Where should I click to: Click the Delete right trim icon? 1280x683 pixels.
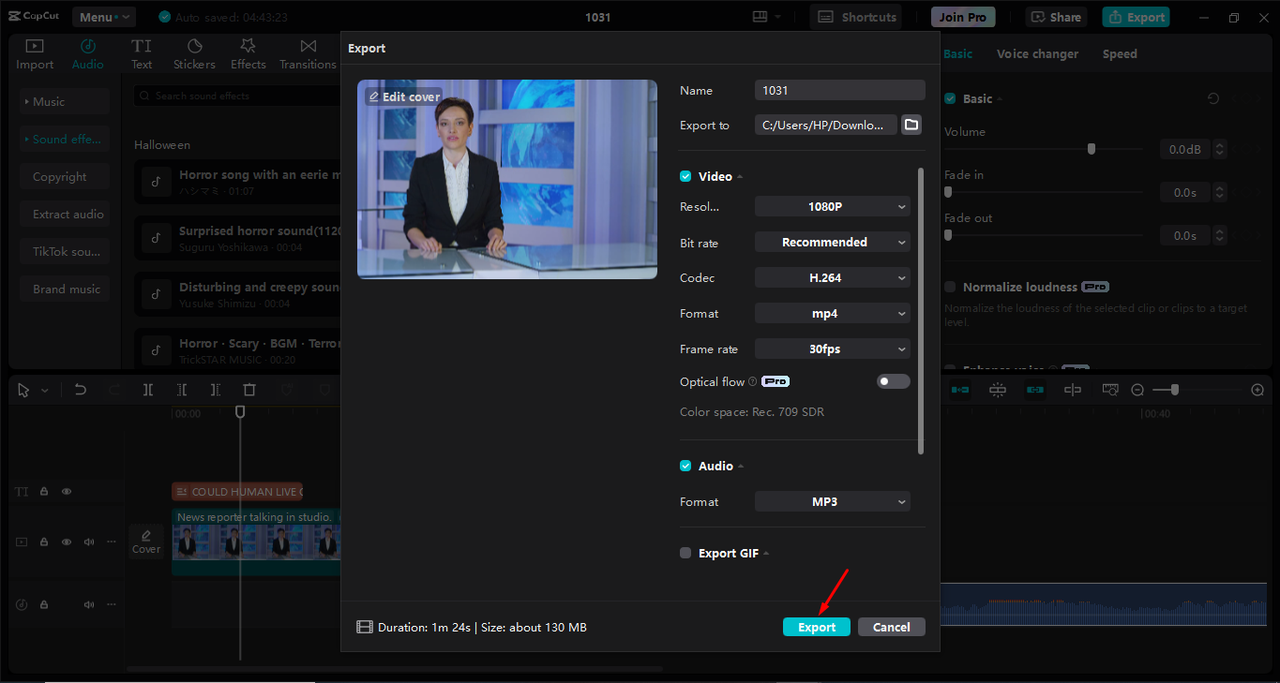216,390
